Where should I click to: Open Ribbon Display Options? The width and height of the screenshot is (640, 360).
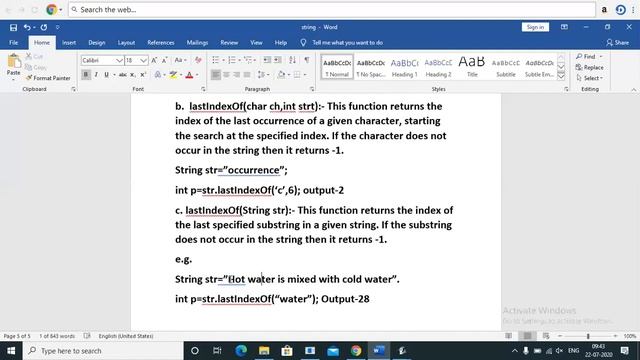pyautogui.click(x=564, y=27)
